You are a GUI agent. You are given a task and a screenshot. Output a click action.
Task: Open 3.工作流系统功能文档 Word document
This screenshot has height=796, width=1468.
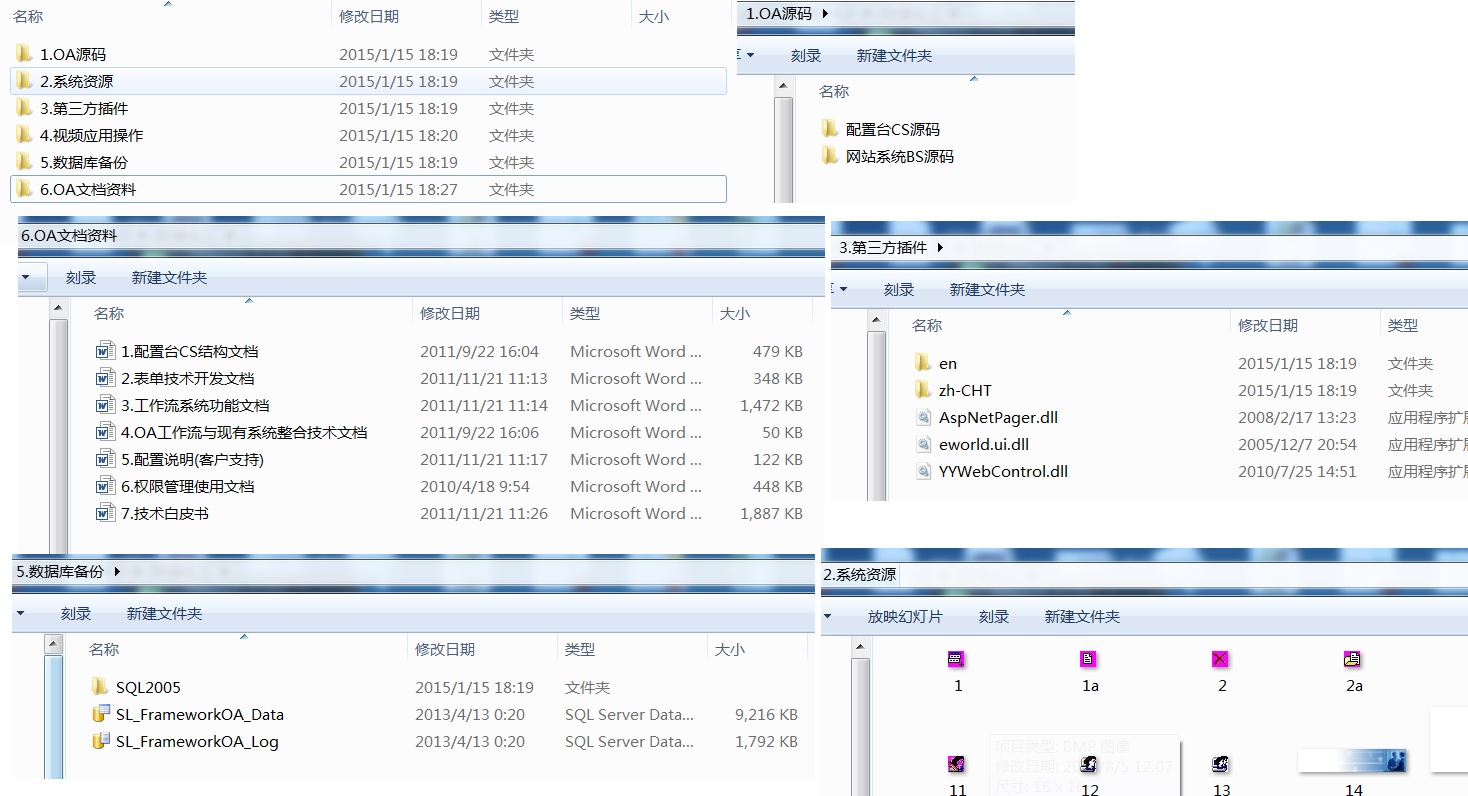coord(195,405)
